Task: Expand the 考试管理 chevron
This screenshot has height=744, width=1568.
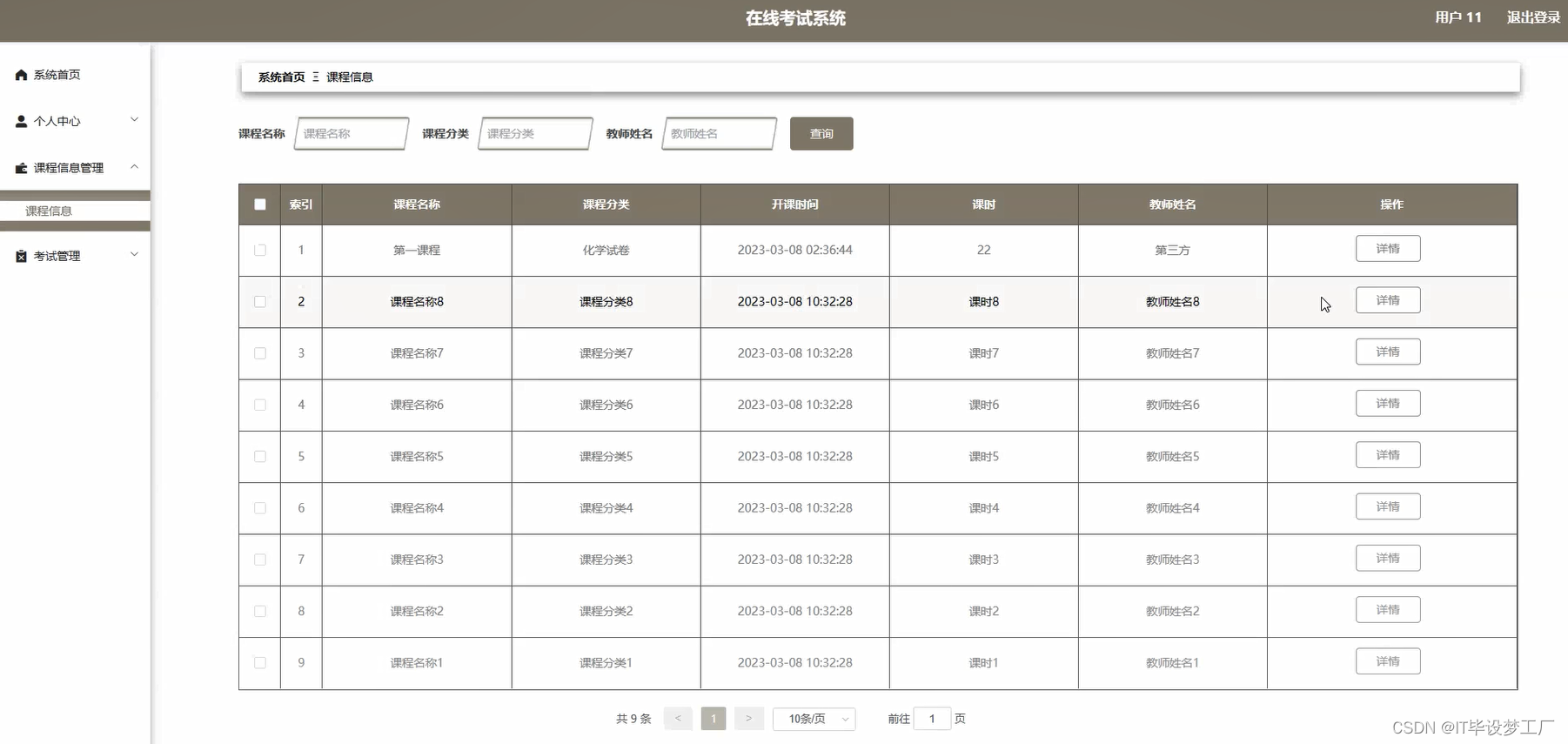Action: [134, 255]
